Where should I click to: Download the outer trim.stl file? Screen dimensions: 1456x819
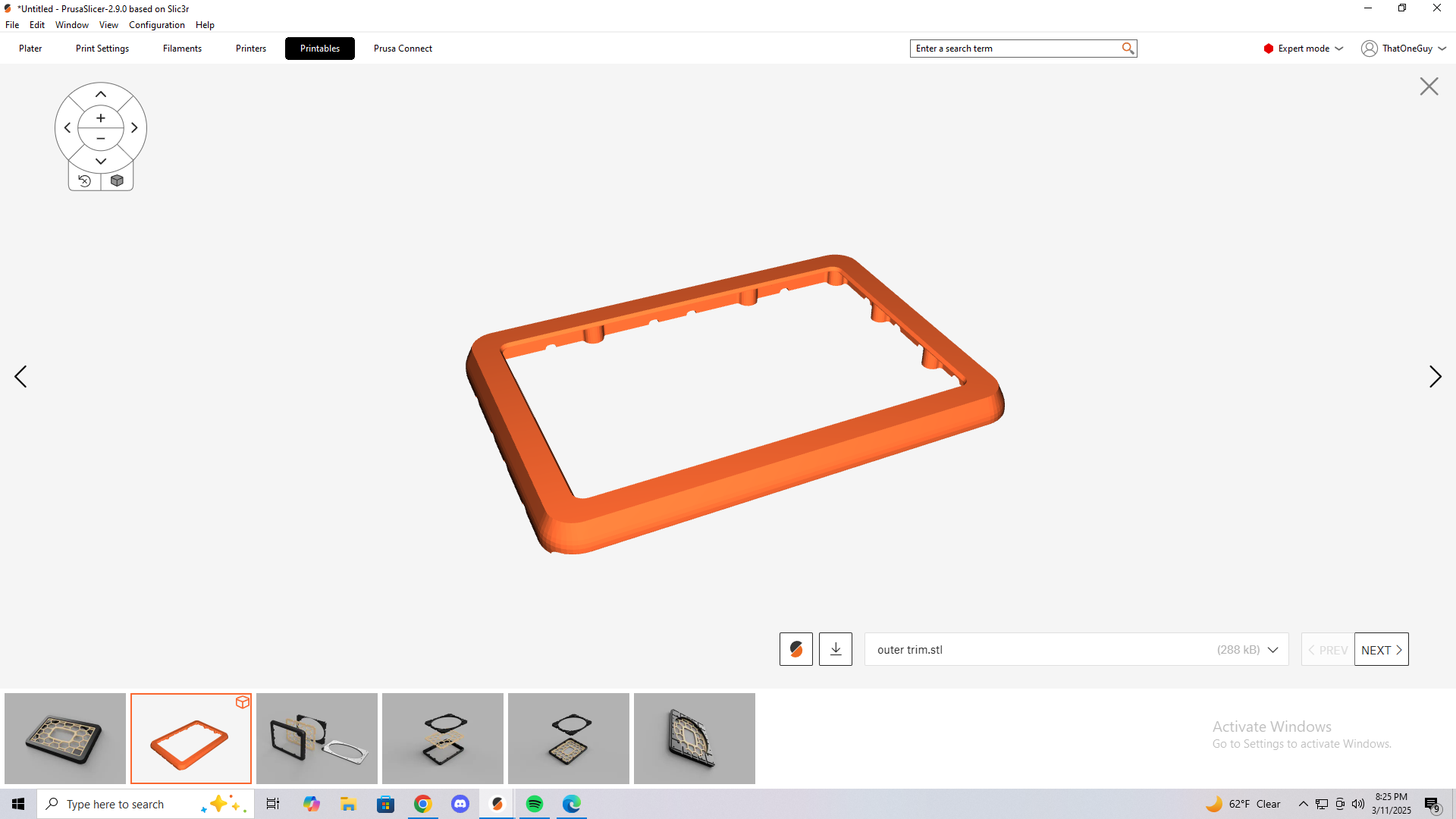tap(836, 649)
